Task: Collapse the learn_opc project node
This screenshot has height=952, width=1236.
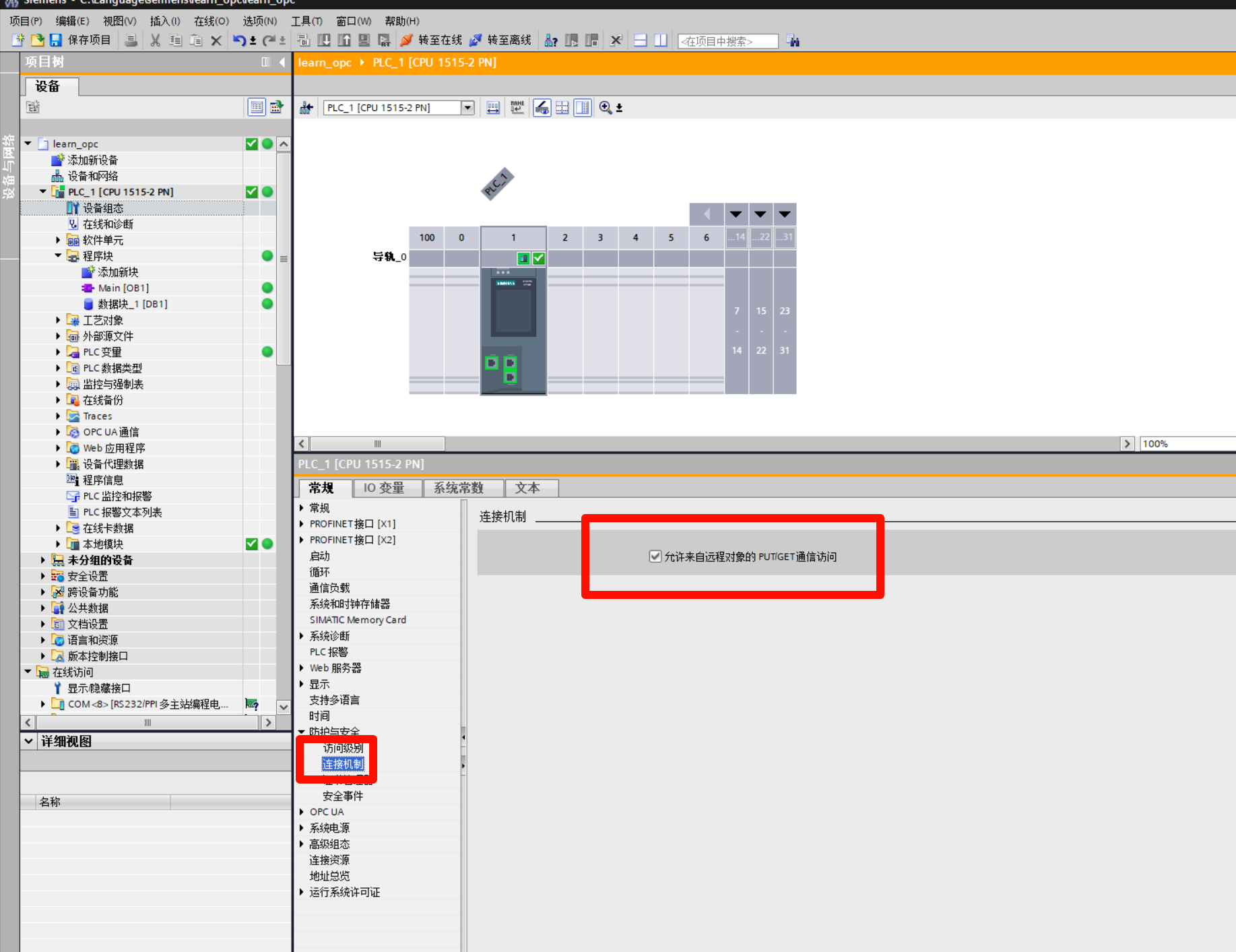Action: click(28, 144)
